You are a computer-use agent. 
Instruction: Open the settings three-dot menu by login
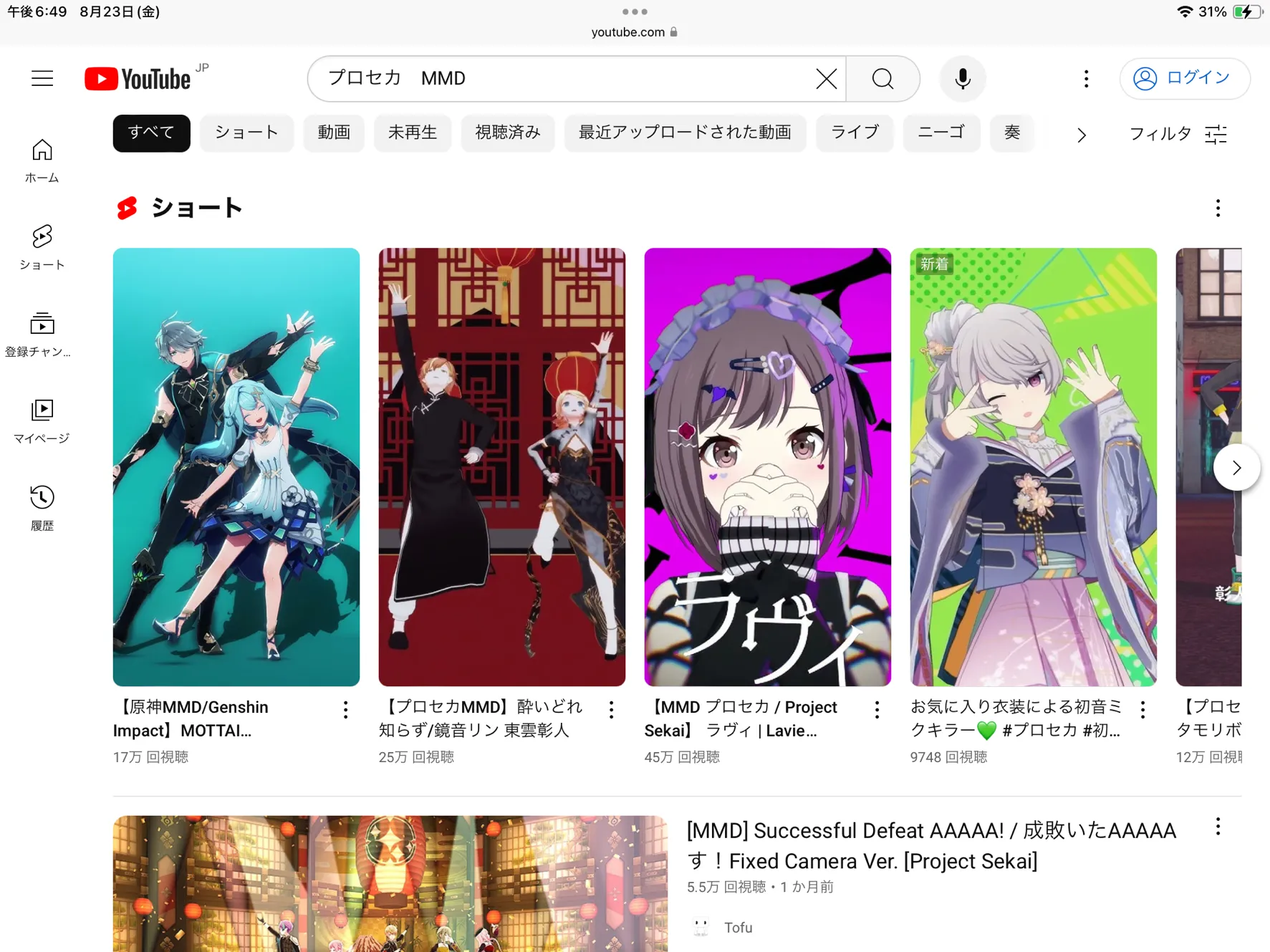(1086, 78)
